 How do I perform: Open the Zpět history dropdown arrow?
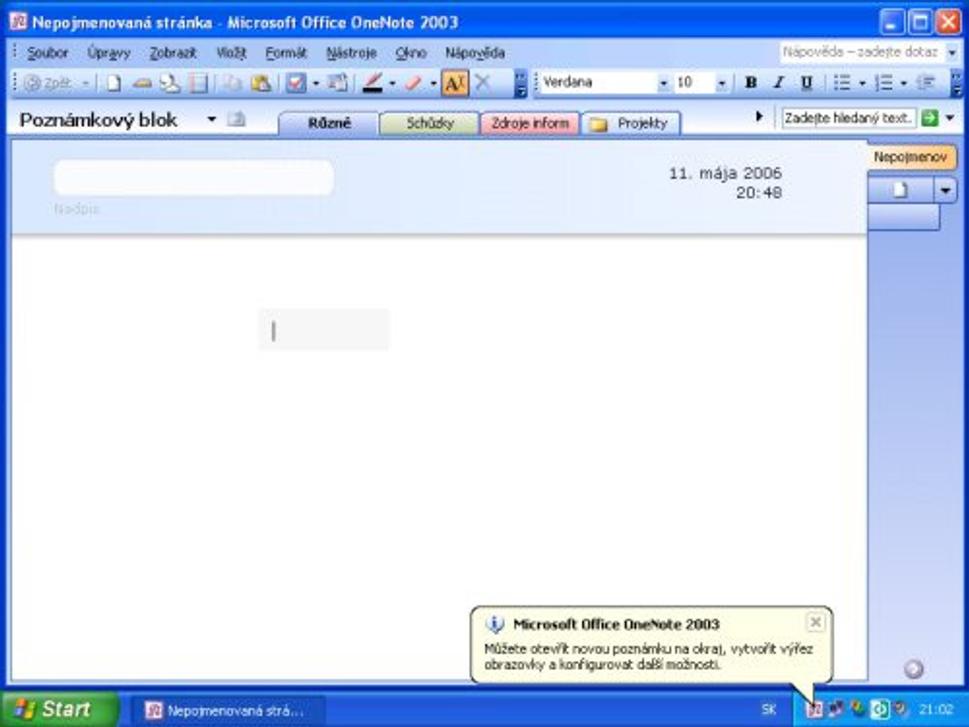(x=86, y=83)
